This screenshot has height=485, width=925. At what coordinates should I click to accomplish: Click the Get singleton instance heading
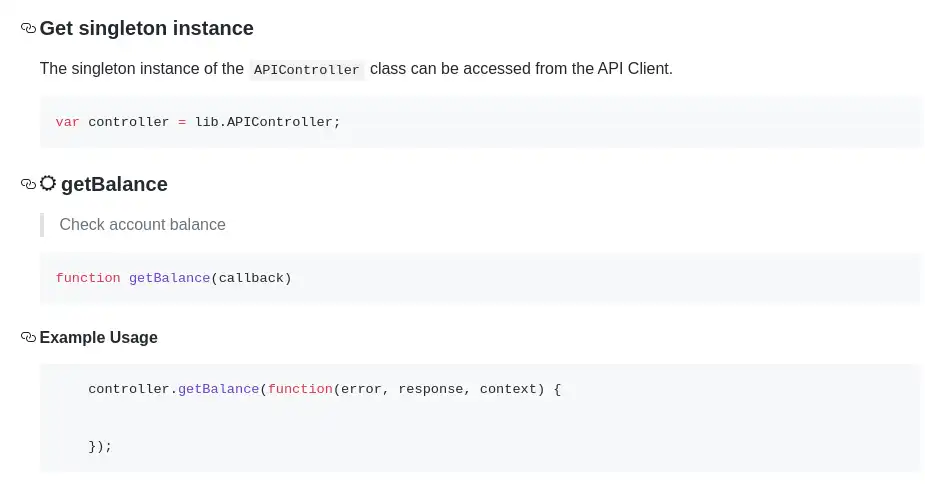[146, 29]
